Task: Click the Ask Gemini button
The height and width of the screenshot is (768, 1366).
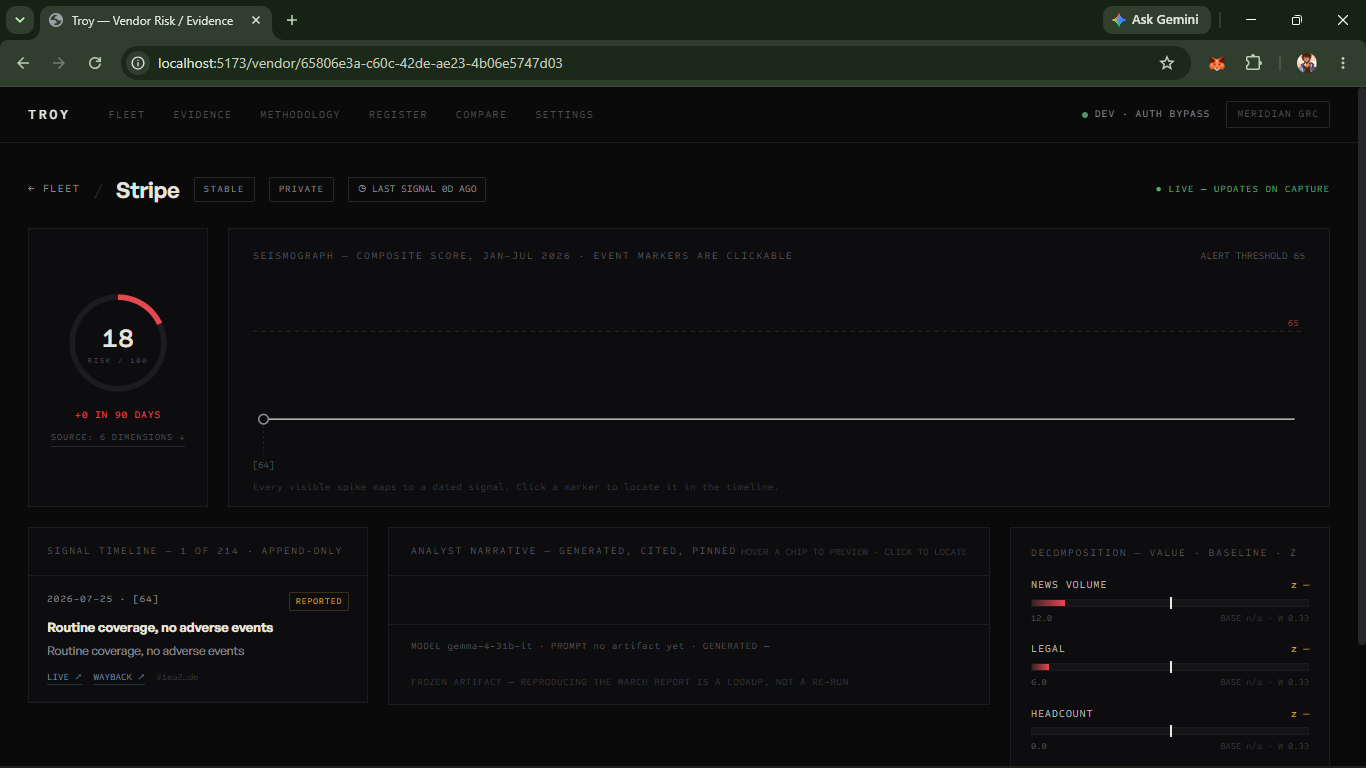Action: coord(1156,20)
